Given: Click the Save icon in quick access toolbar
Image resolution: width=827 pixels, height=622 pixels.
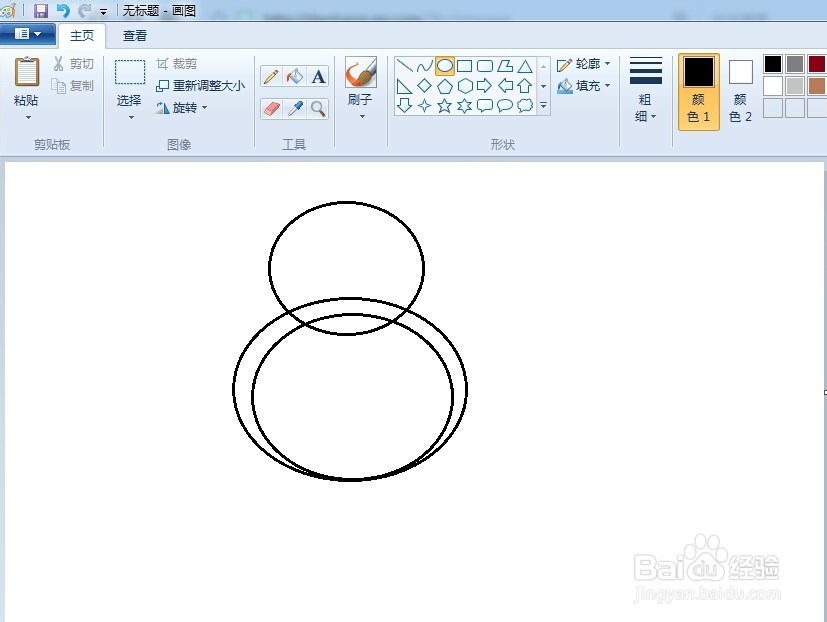Looking at the screenshot, I should click(x=41, y=11).
